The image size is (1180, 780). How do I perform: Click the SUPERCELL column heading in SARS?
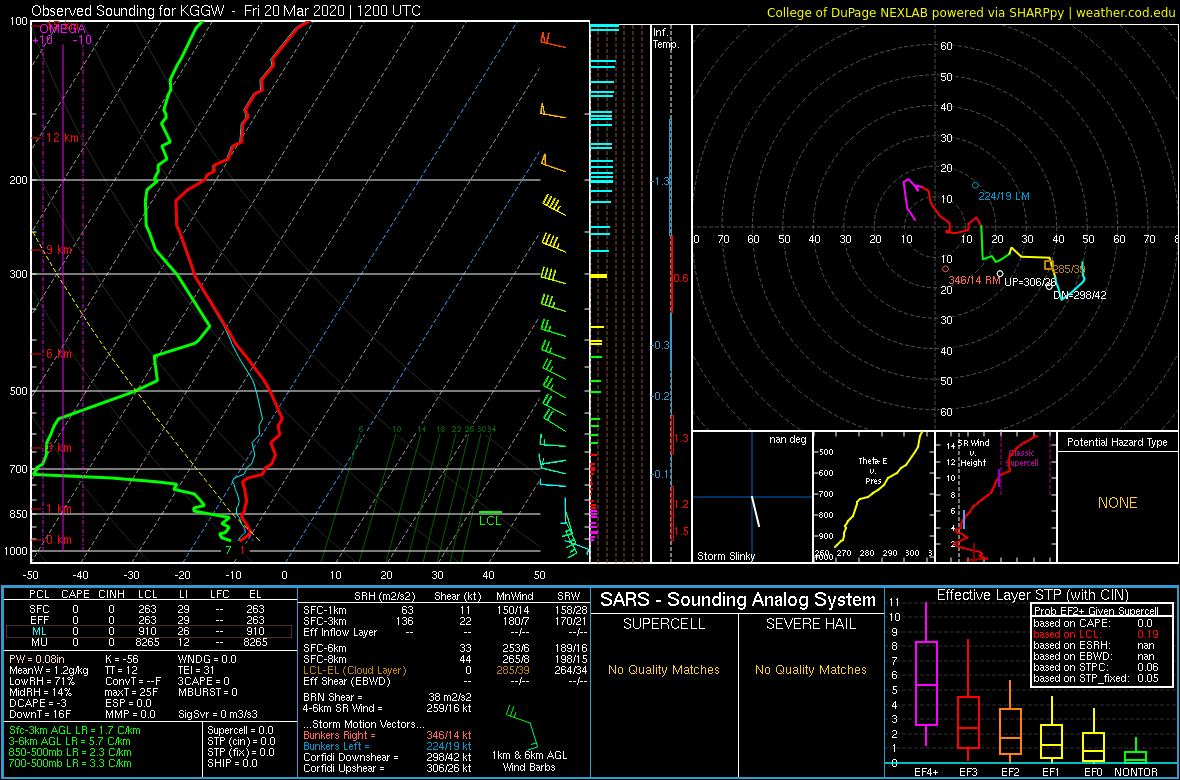665,626
